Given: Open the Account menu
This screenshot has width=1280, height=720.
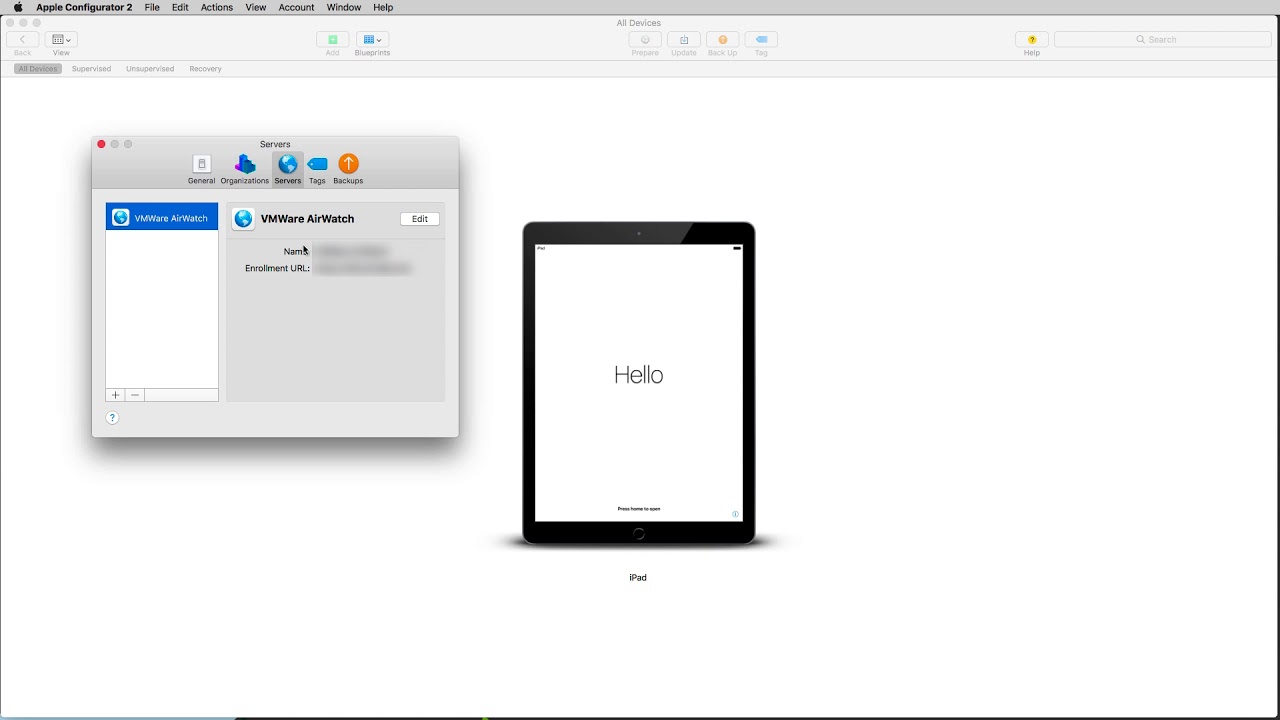Looking at the screenshot, I should click(x=296, y=7).
